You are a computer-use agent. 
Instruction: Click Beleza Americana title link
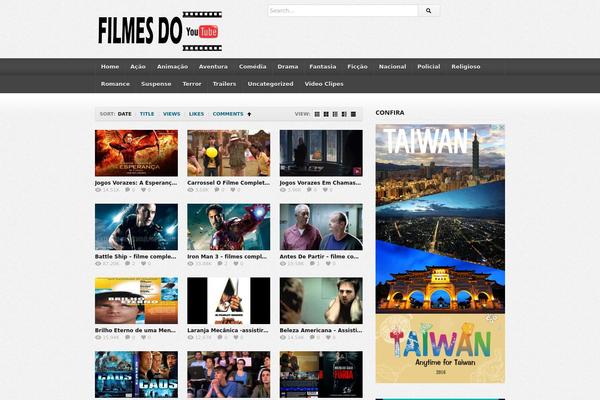tap(321, 330)
